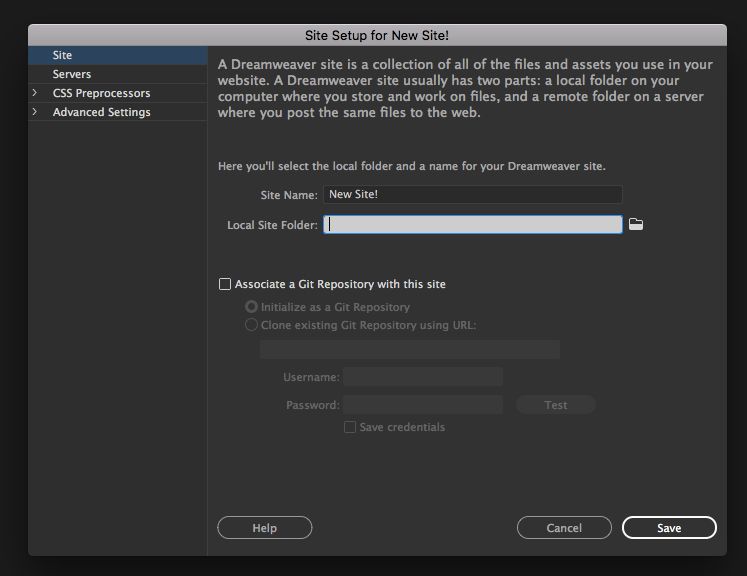Select Initialize as a Git Repository
The image size is (747, 576).
pos(251,306)
